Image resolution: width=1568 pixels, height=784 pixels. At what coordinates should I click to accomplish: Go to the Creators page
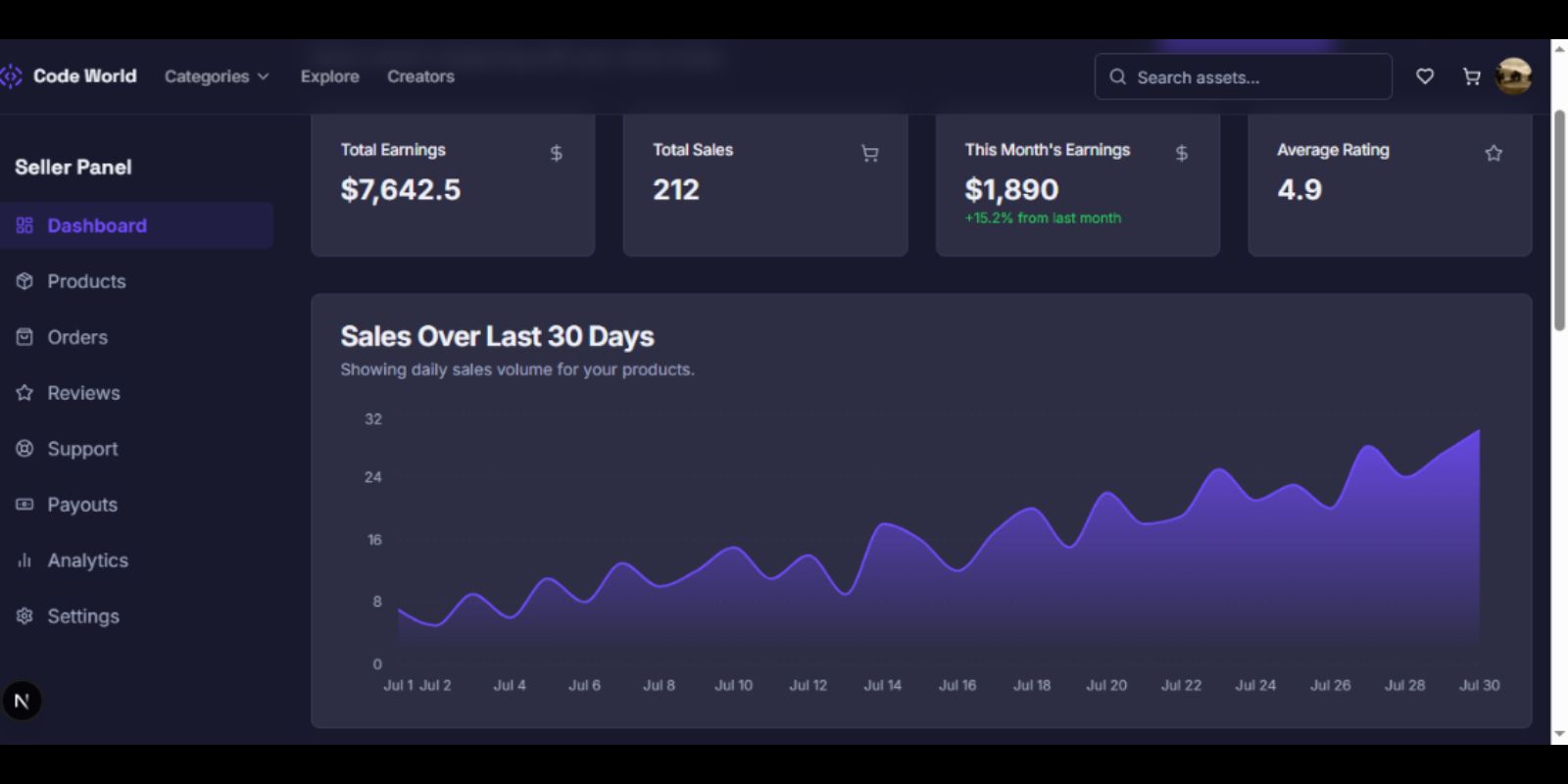(420, 76)
